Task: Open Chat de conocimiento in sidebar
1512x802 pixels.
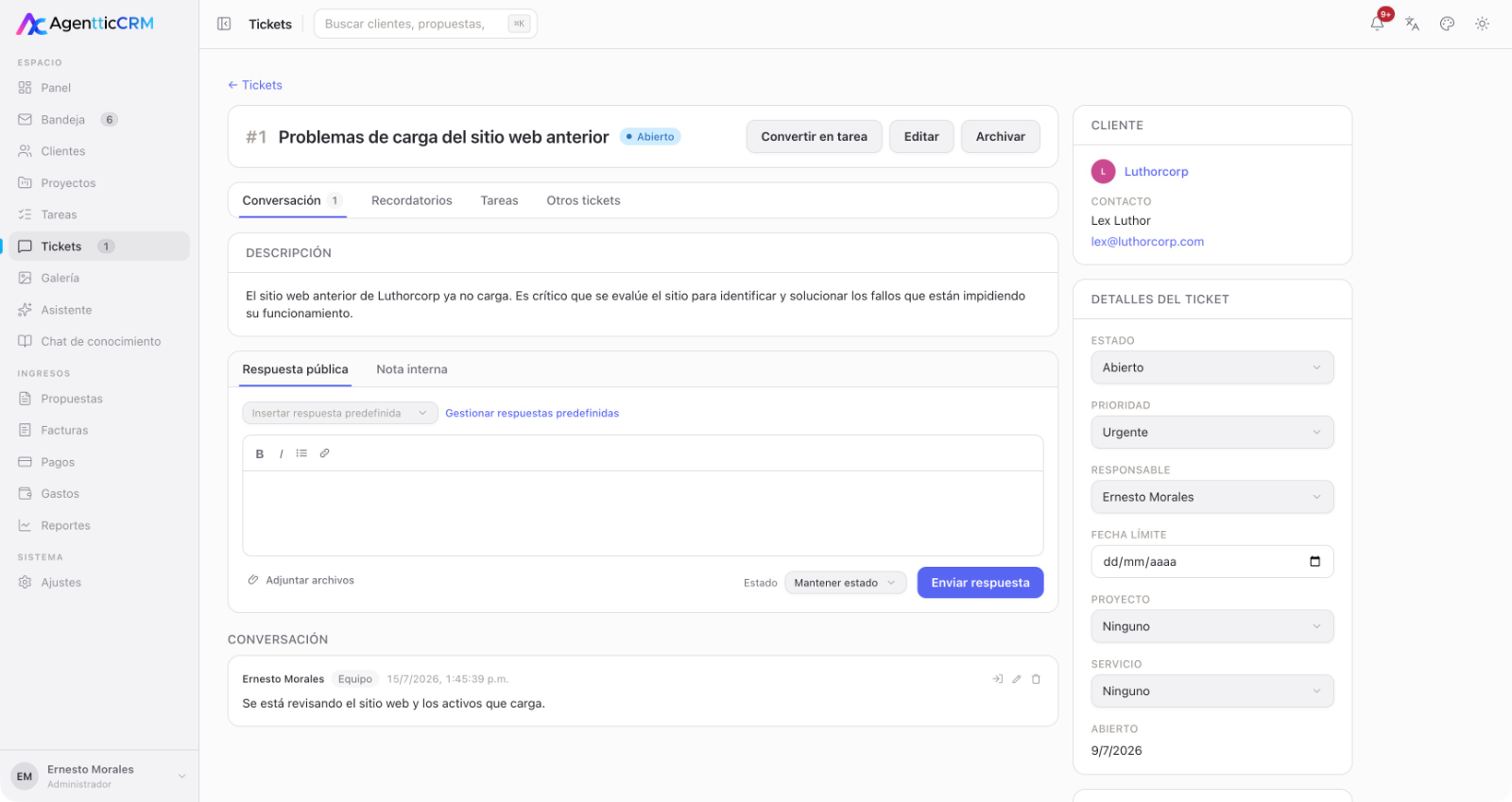Action: pyautogui.click(x=99, y=341)
